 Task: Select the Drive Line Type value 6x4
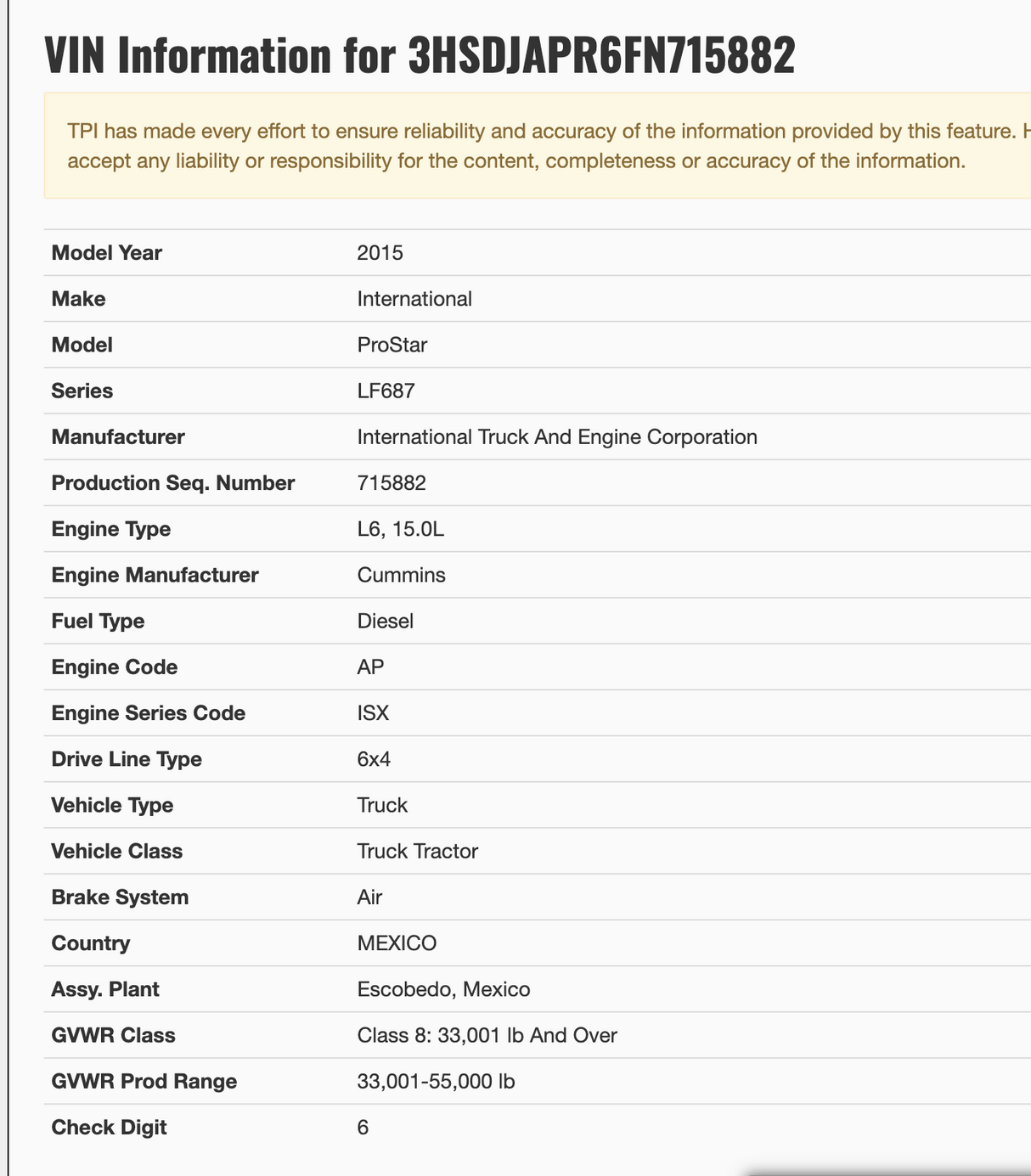click(x=374, y=759)
